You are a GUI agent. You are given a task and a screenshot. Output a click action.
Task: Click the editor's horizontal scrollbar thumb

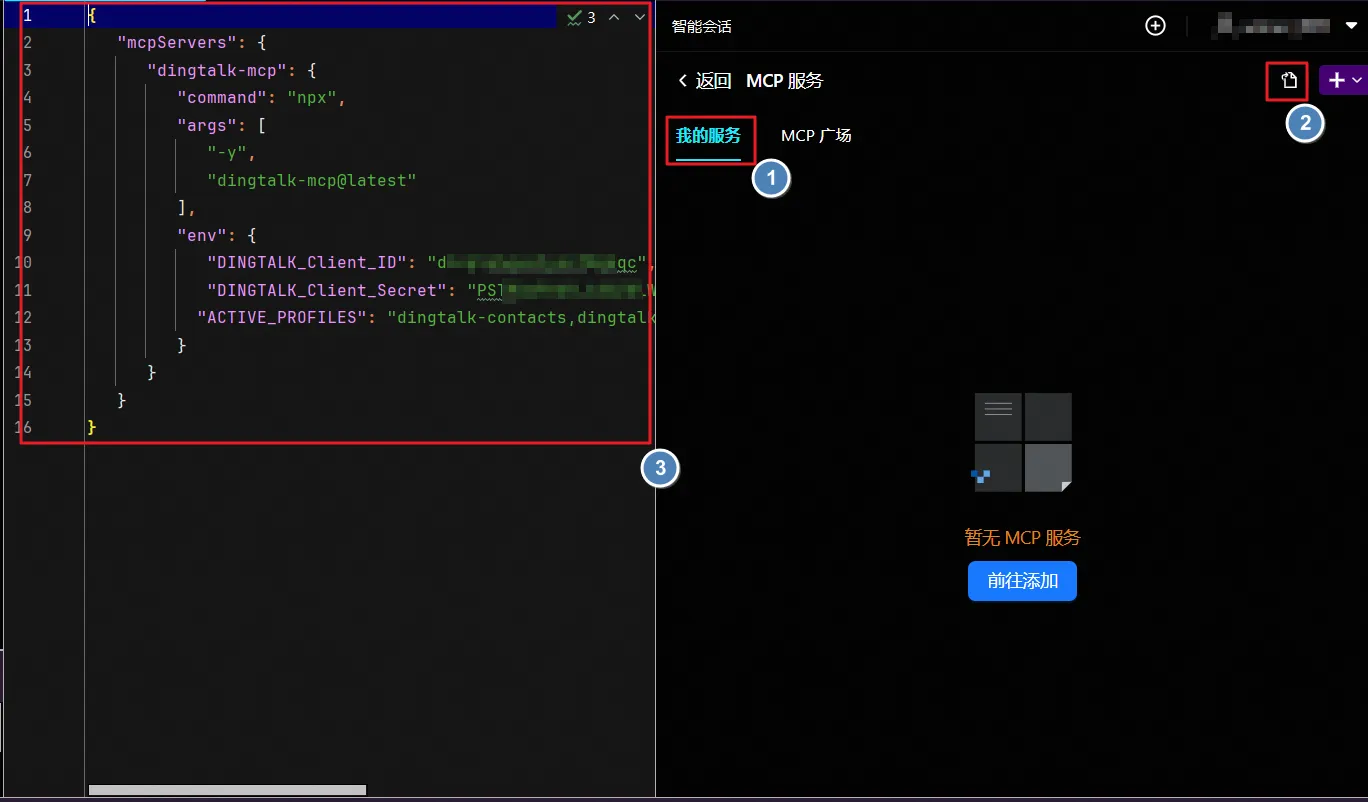click(227, 790)
